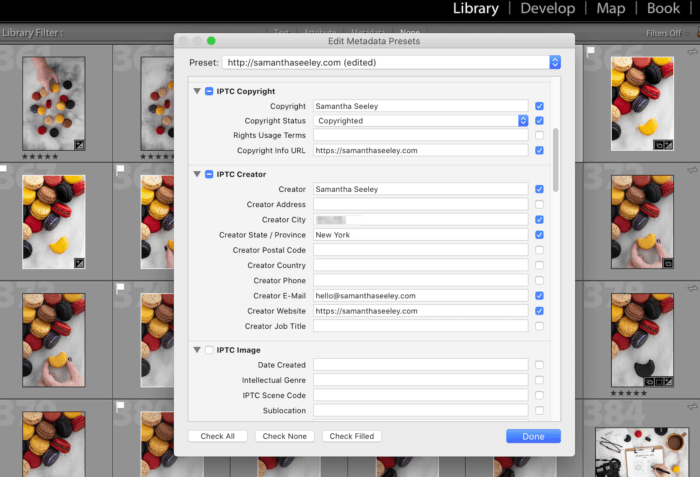Uncheck the Creator City checkbox
Viewport: 700px width, 477px height.
(x=539, y=219)
